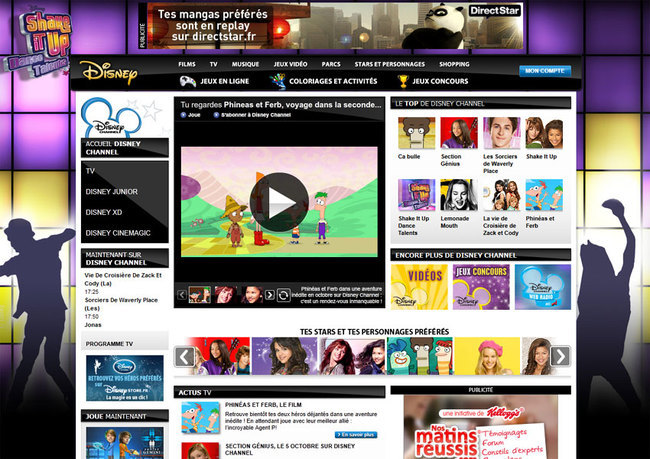This screenshot has height=459, width=650.
Task: Click the Joue bullet icon above video
Action: tap(183, 115)
